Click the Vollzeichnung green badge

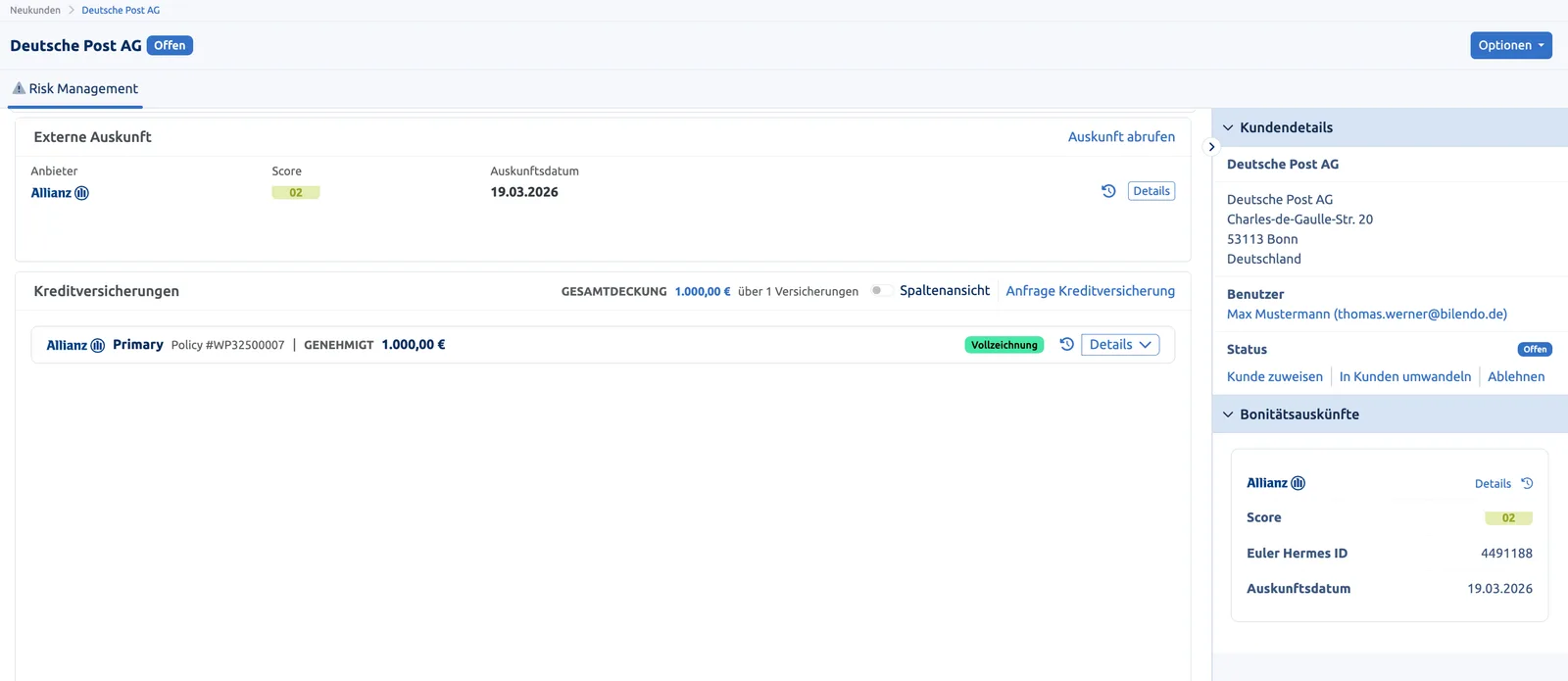1004,345
